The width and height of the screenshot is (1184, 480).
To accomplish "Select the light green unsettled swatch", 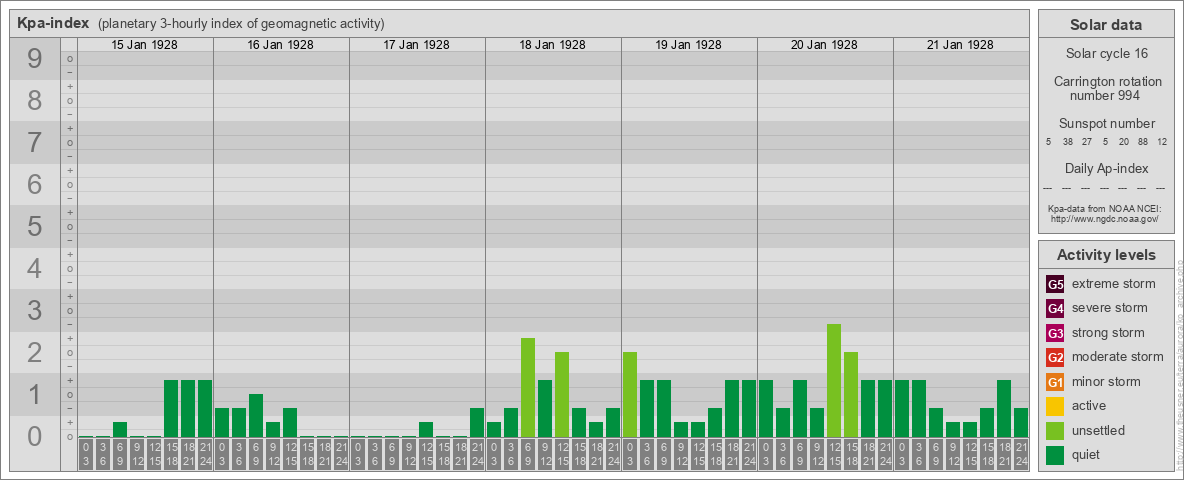I will point(1055,431).
